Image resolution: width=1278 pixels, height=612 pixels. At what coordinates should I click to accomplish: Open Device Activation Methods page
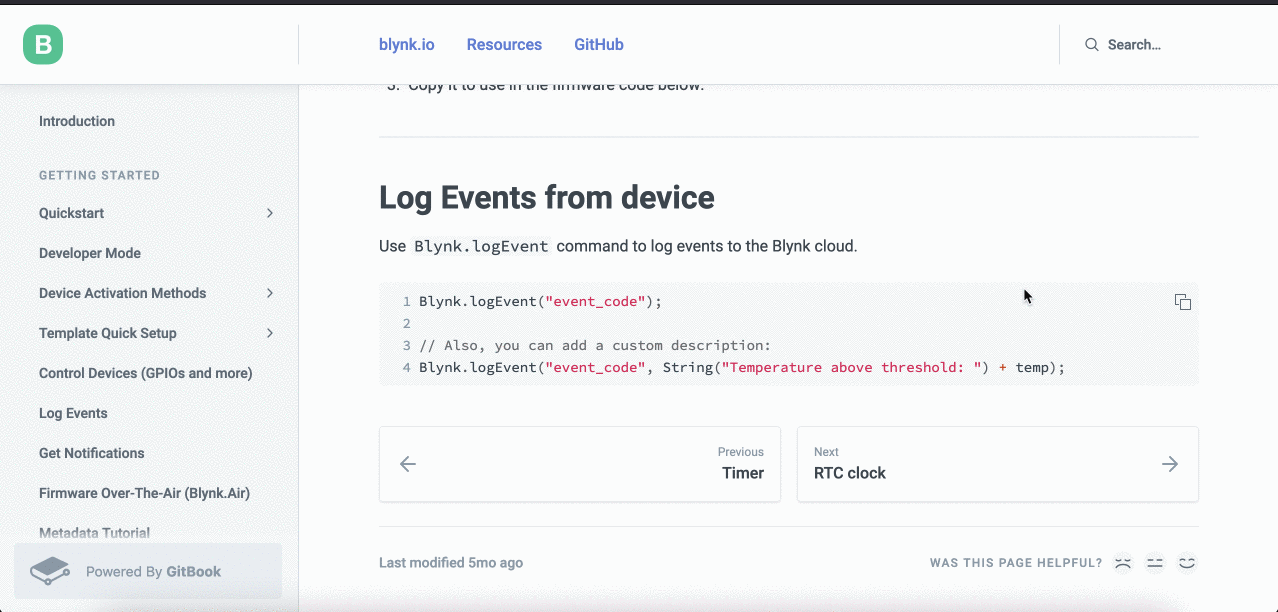tap(122, 293)
